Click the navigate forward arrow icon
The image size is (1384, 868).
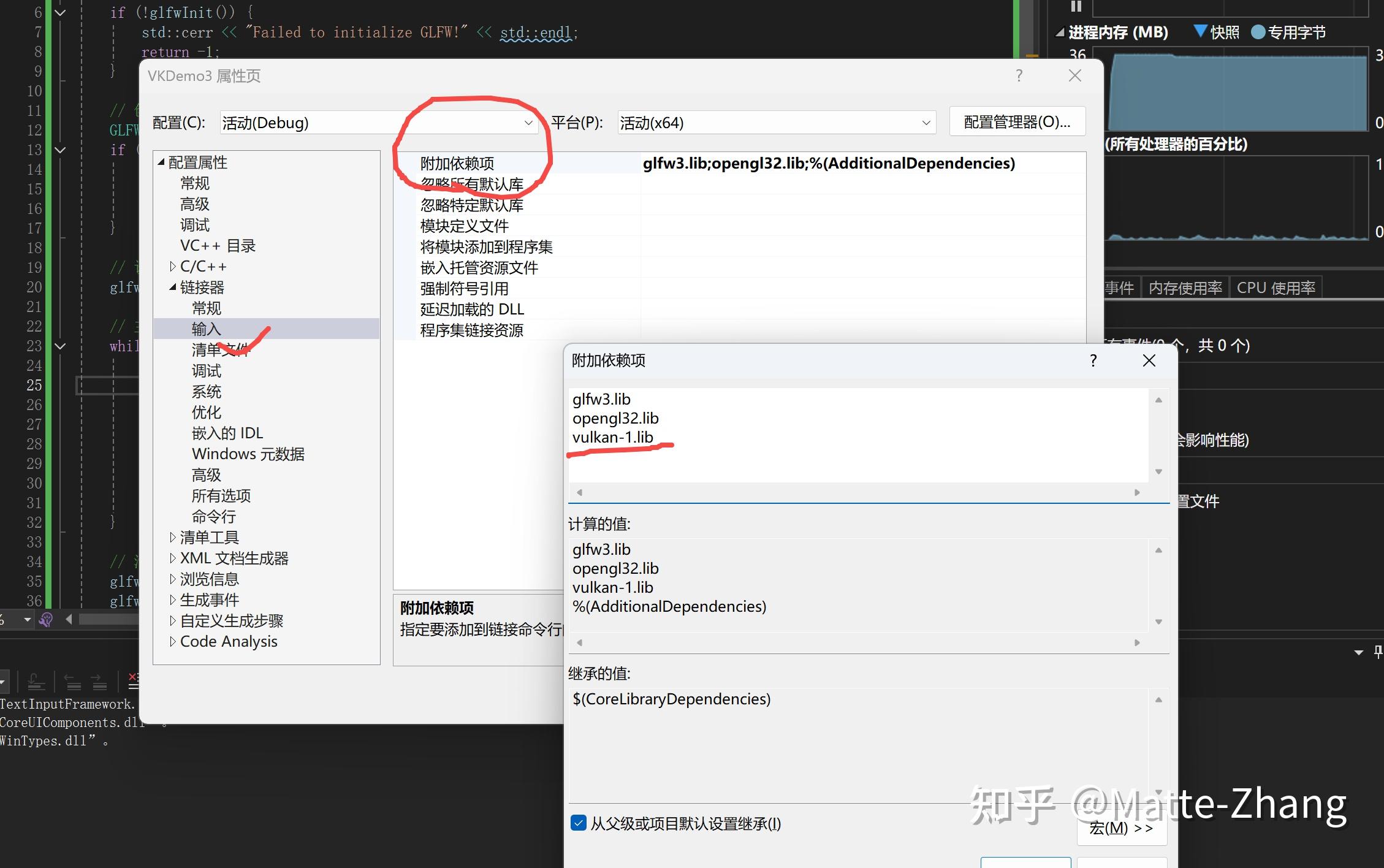[98, 682]
